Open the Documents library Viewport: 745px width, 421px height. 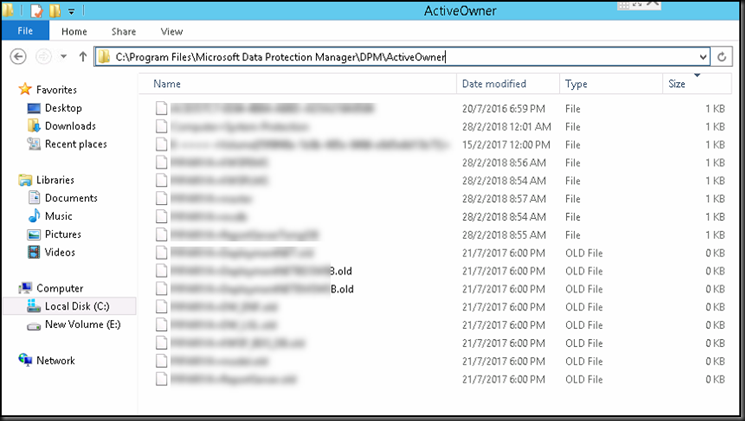[71, 198]
